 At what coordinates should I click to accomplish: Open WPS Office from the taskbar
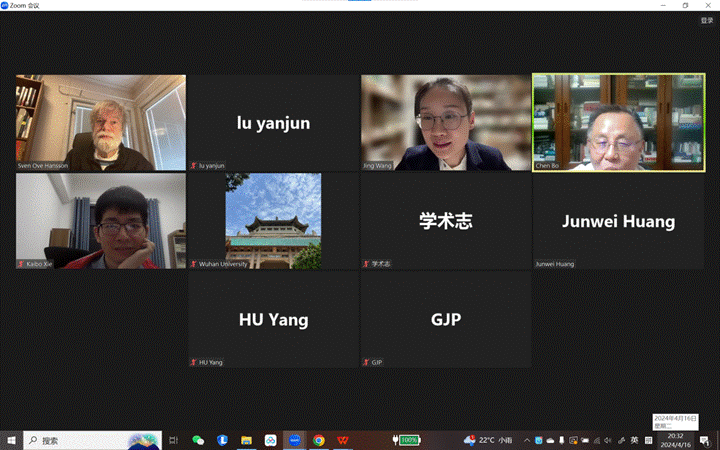point(343,440)
